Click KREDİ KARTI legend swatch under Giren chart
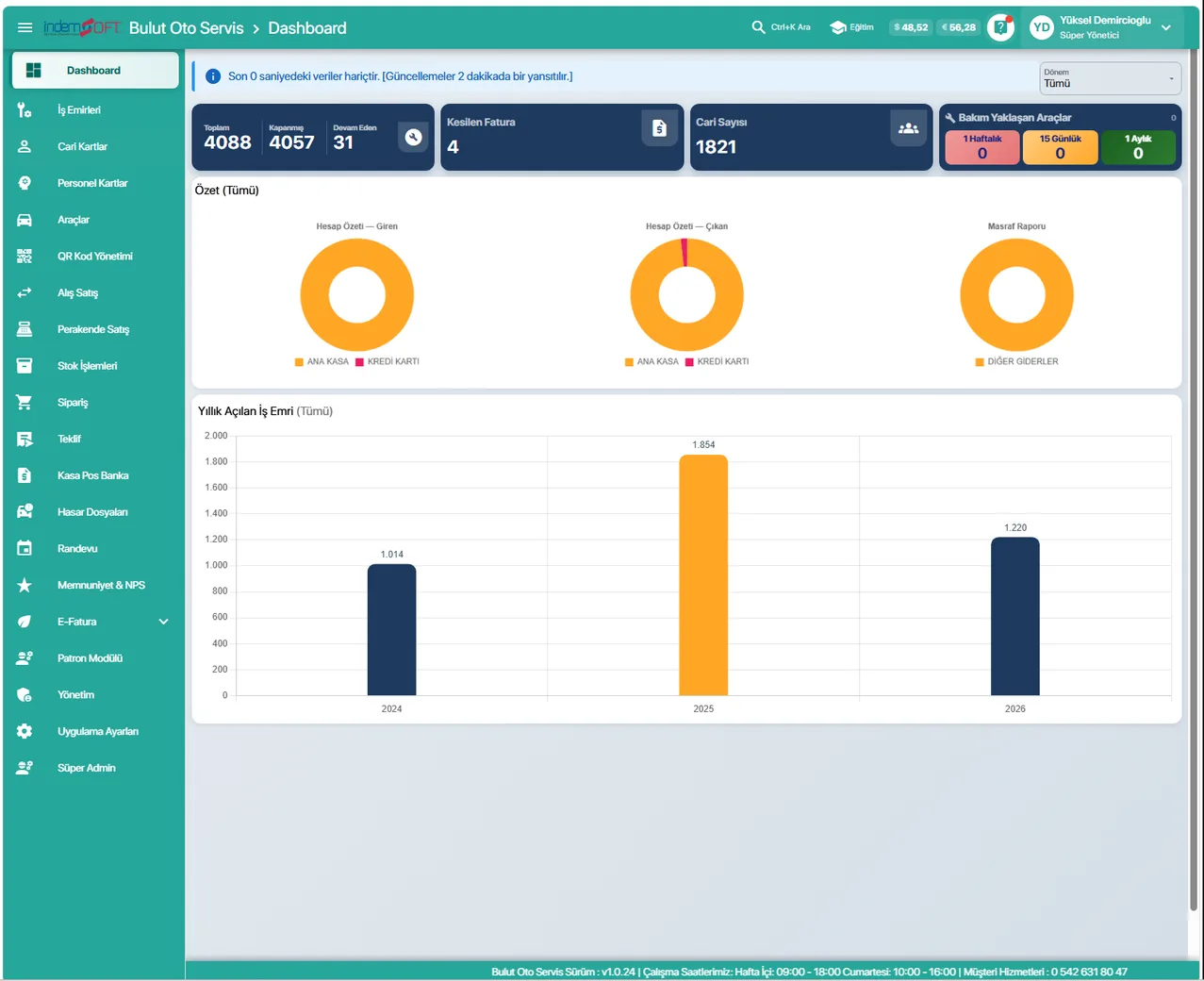1204x981 pixels. [359, 362]
